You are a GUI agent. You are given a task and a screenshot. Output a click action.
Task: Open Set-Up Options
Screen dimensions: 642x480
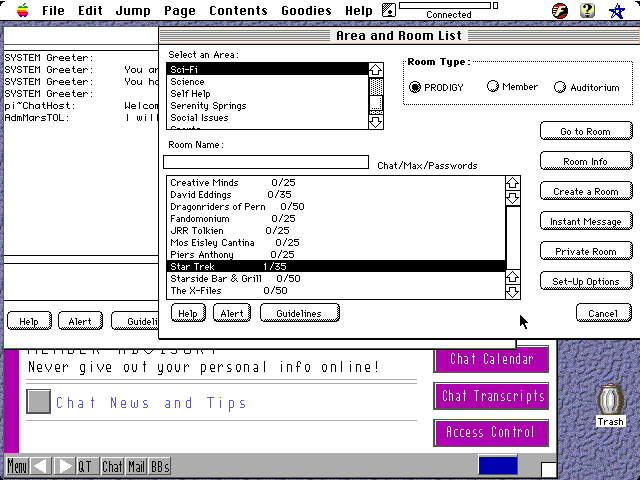click(x=586, y=281)
